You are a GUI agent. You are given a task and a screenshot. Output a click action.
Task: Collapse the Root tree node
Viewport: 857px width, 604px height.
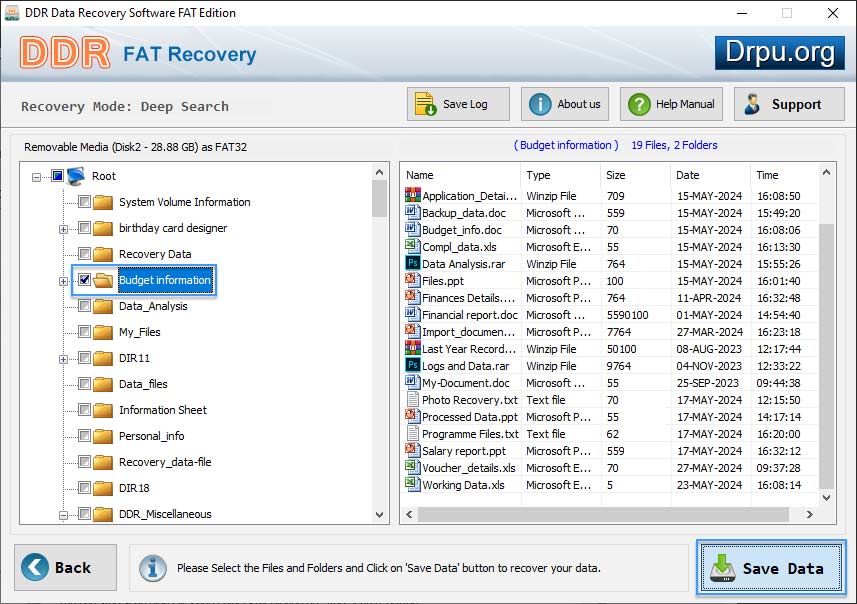click(x=36, y=177)
